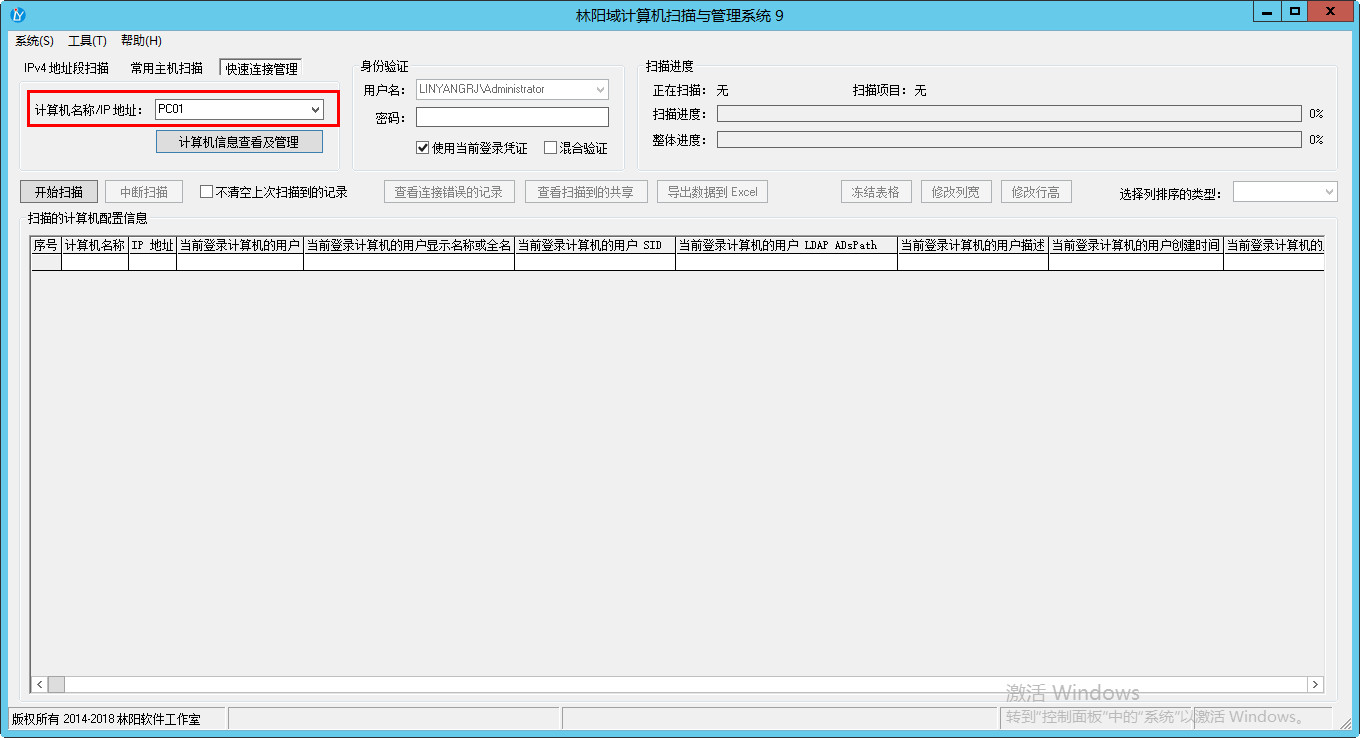
Task: Click 当前登录计算机的用户 LDAP ADsPath header
Action: click(x=786, y=245)
